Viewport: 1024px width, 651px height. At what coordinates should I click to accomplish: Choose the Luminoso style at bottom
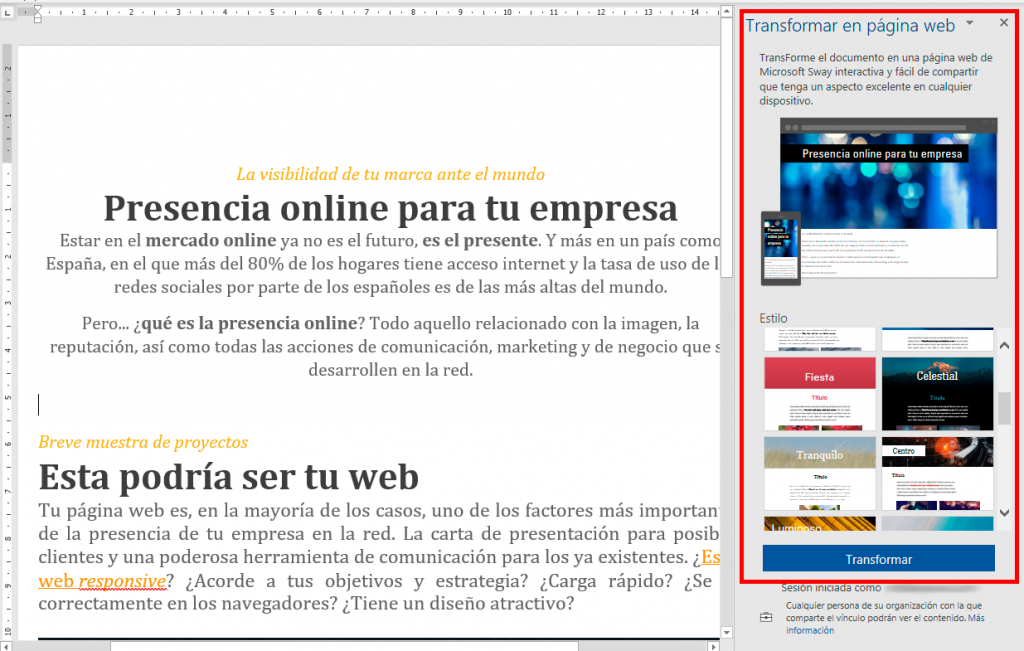click(x=820, y=524)
